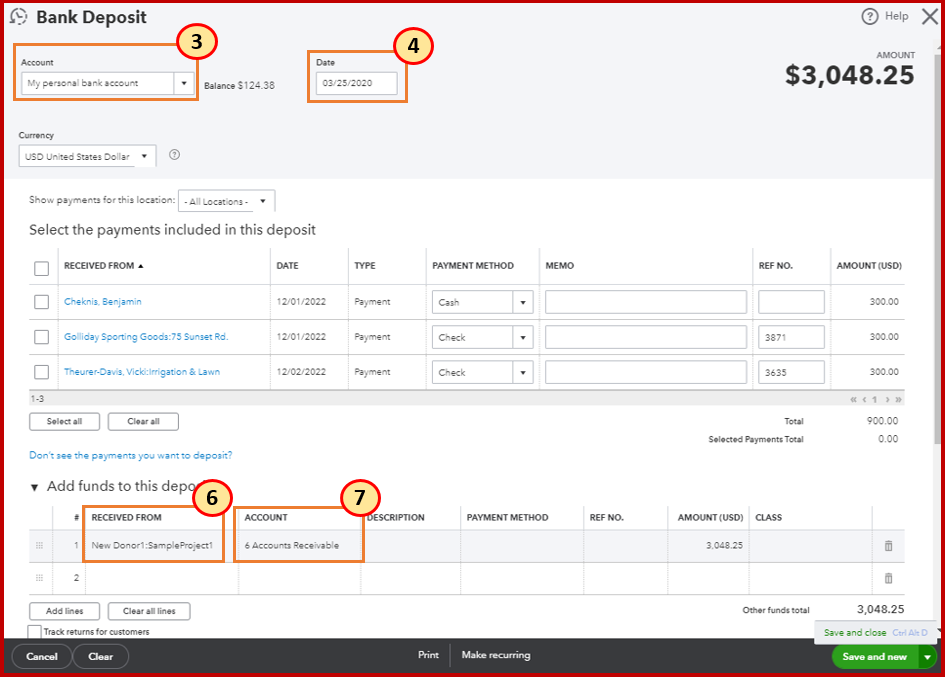Open the Account dropdown for bank account
Image resolution: width=945 pixels, height=677 pixels.
184,84
